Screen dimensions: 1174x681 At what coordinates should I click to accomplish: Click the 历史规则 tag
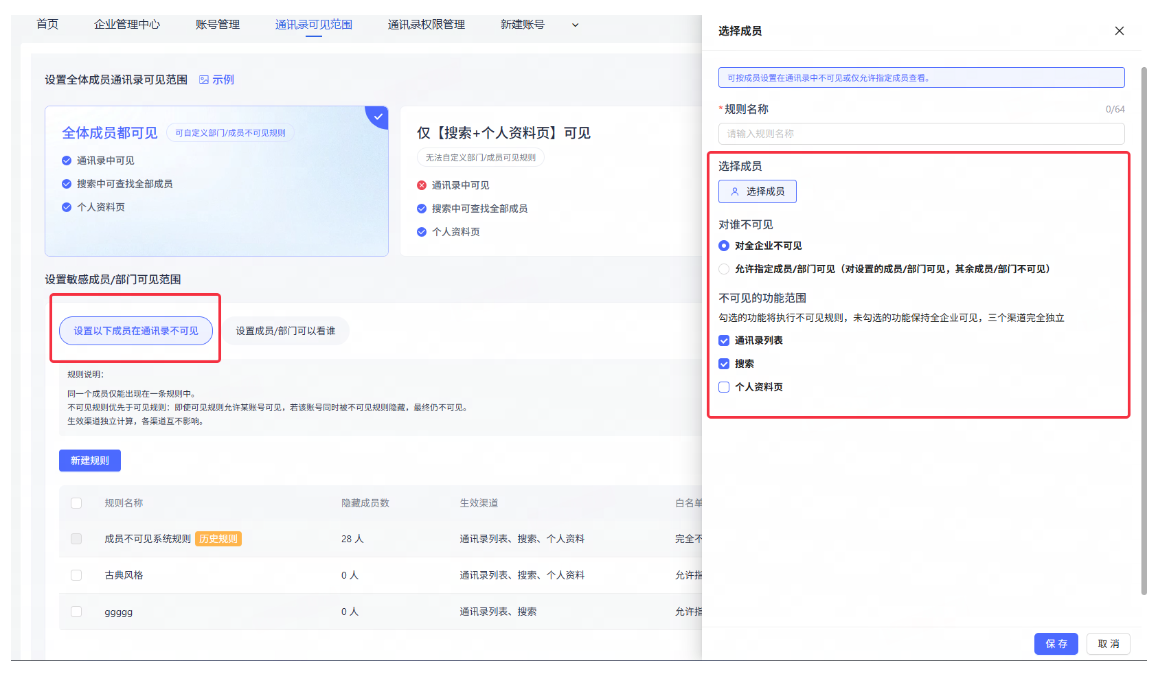(x=218, y=539)
